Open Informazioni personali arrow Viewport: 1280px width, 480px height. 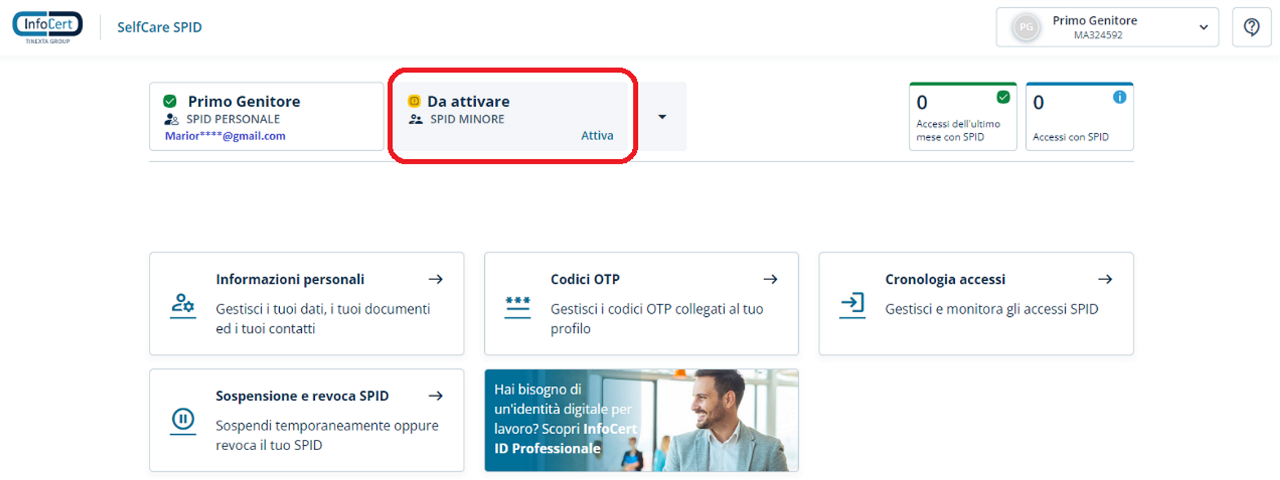coord(435,280)
